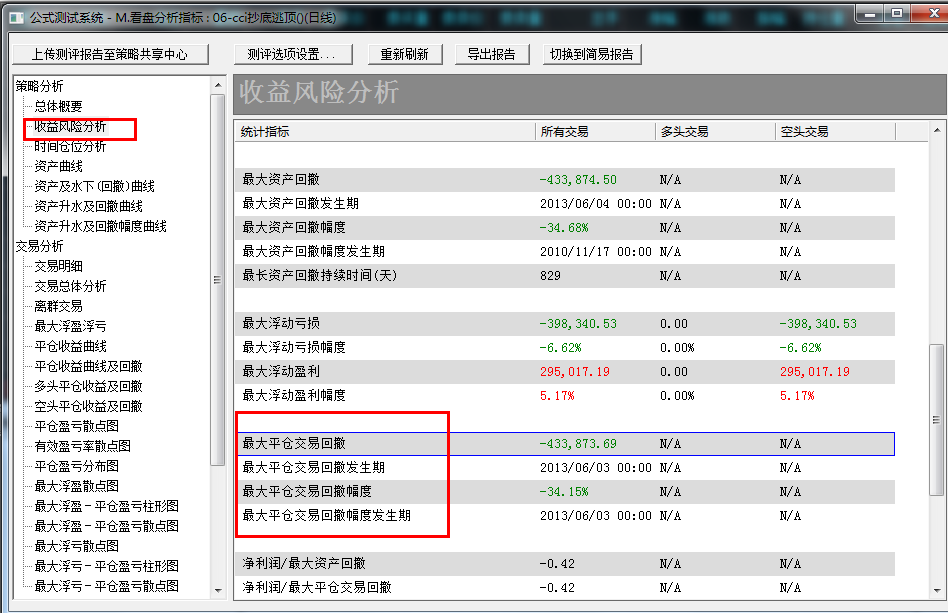Click the 829 days value cell

550,276
